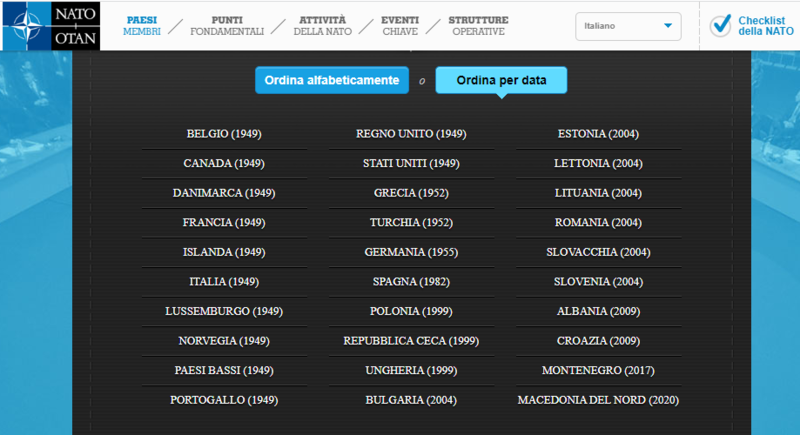This screenshot has width=800, height=435.
Task: Click the Checklist della NATO checkmark icon
Action: click(x=720, y=25)
